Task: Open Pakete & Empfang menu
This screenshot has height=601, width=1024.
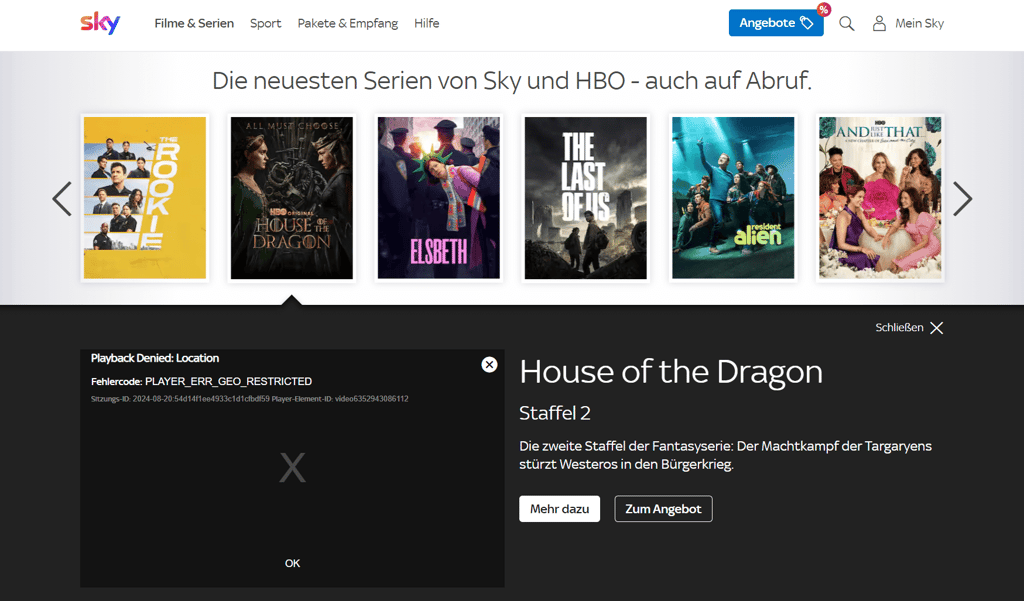Action: coord(347,24)
